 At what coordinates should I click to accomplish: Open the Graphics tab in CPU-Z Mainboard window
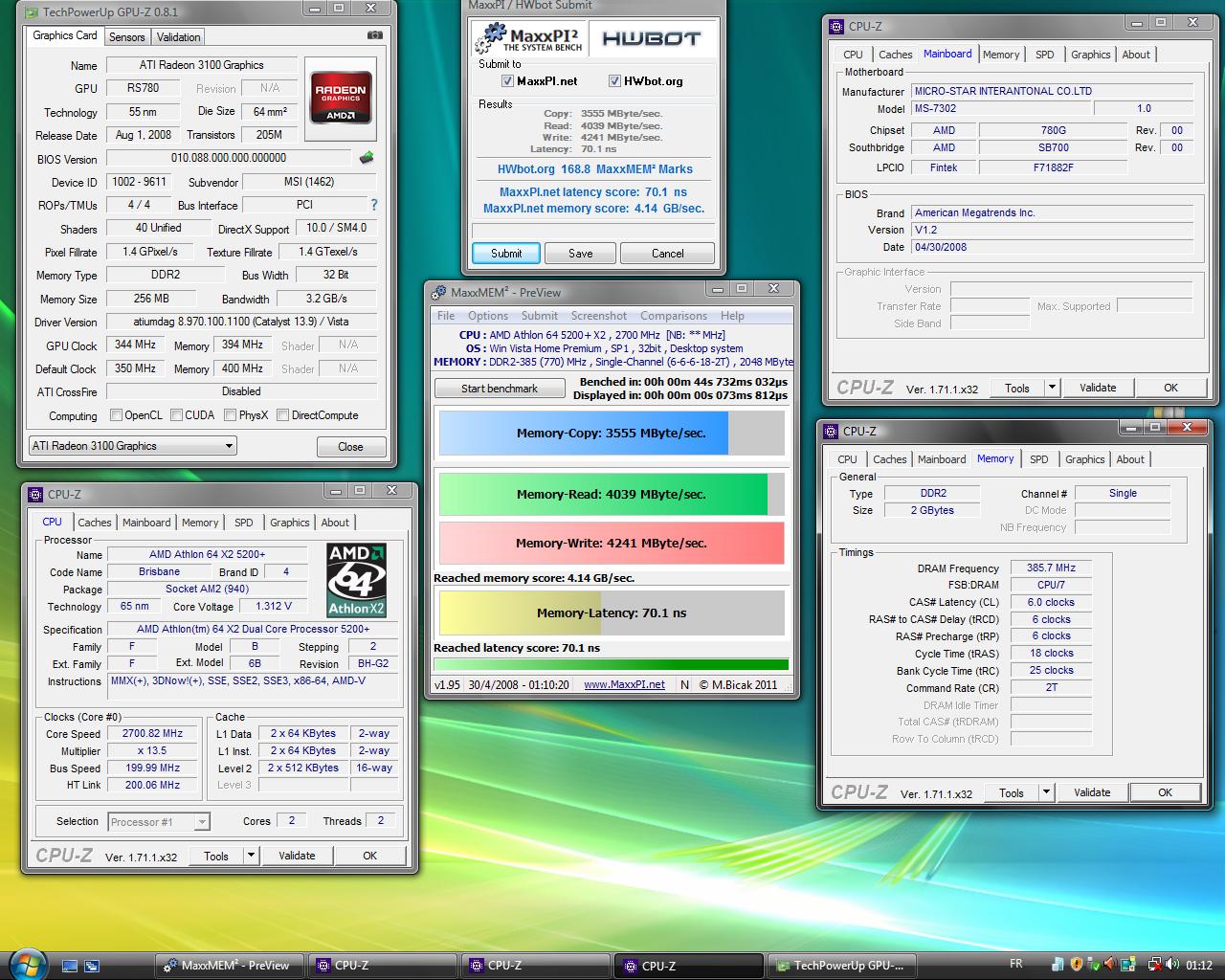[1090, 55]
